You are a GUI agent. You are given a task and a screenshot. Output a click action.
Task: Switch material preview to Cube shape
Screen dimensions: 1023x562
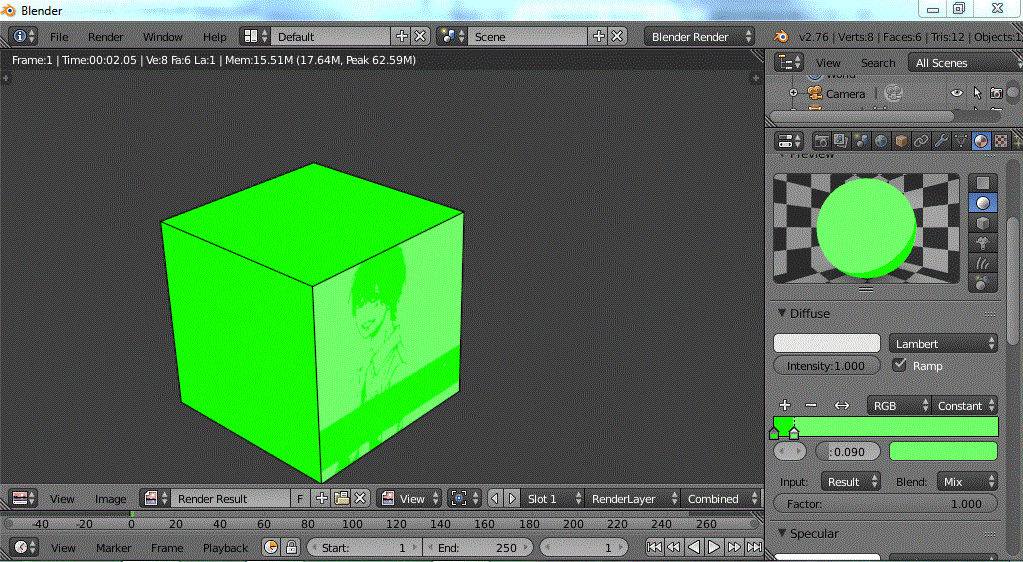[983, 223]
